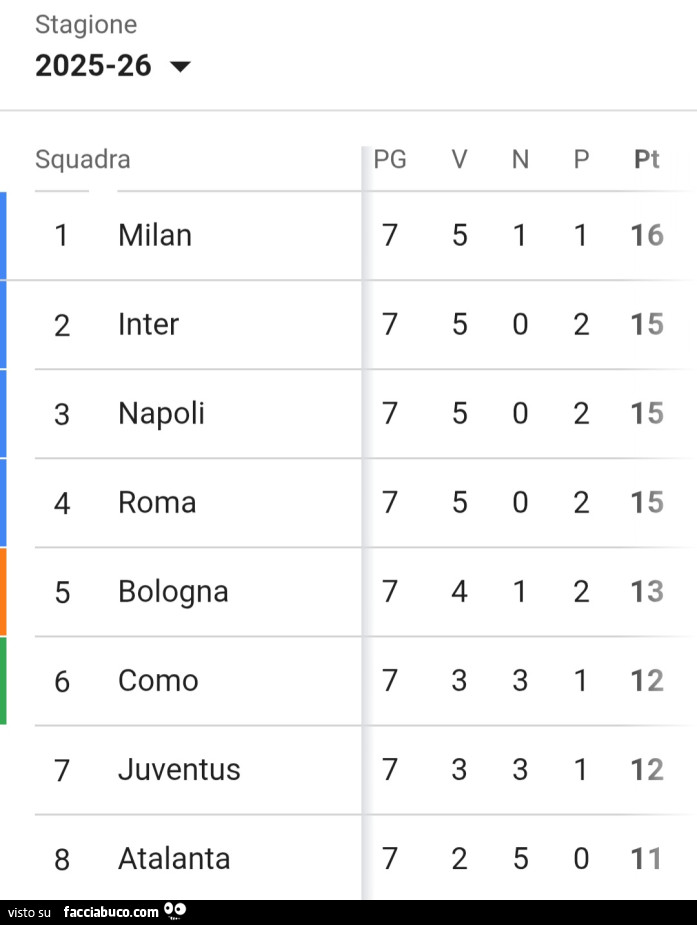Select Roma in the table
Image resolution: width=697 pixels, height=925 pixels.
click(x=157, y=502)
